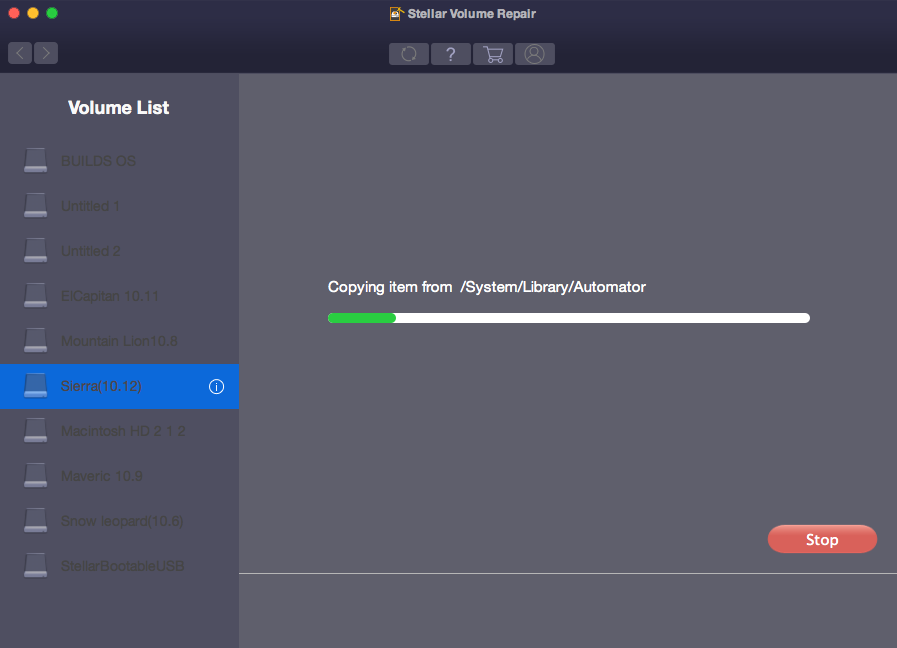The image size is (897, 648).
Task: Click the Volume List heading
Action: coord(118,108)
